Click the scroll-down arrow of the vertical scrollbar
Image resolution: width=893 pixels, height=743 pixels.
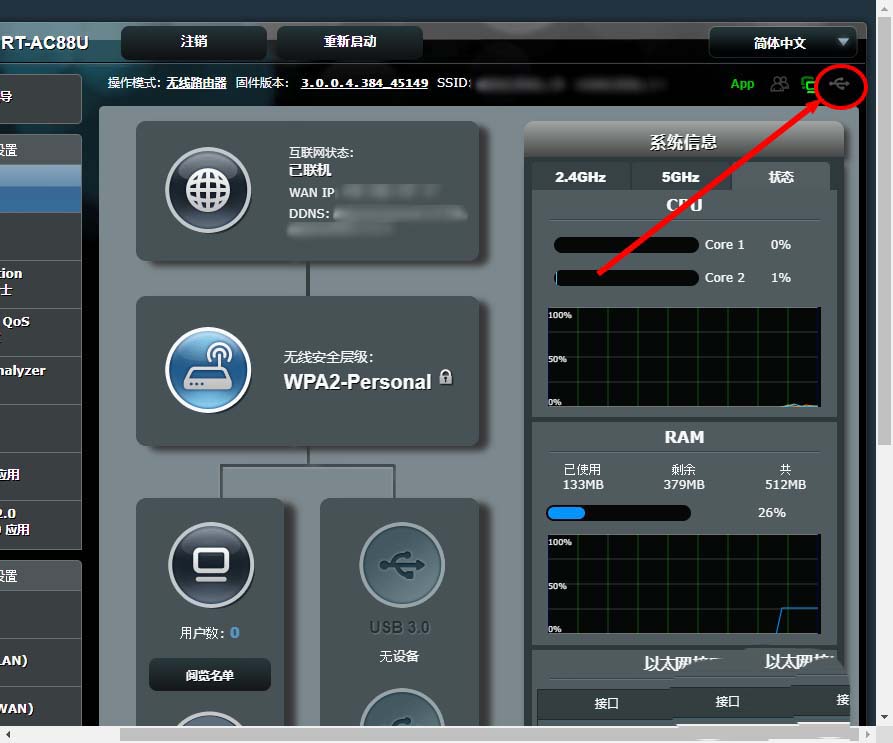(884, 717)
